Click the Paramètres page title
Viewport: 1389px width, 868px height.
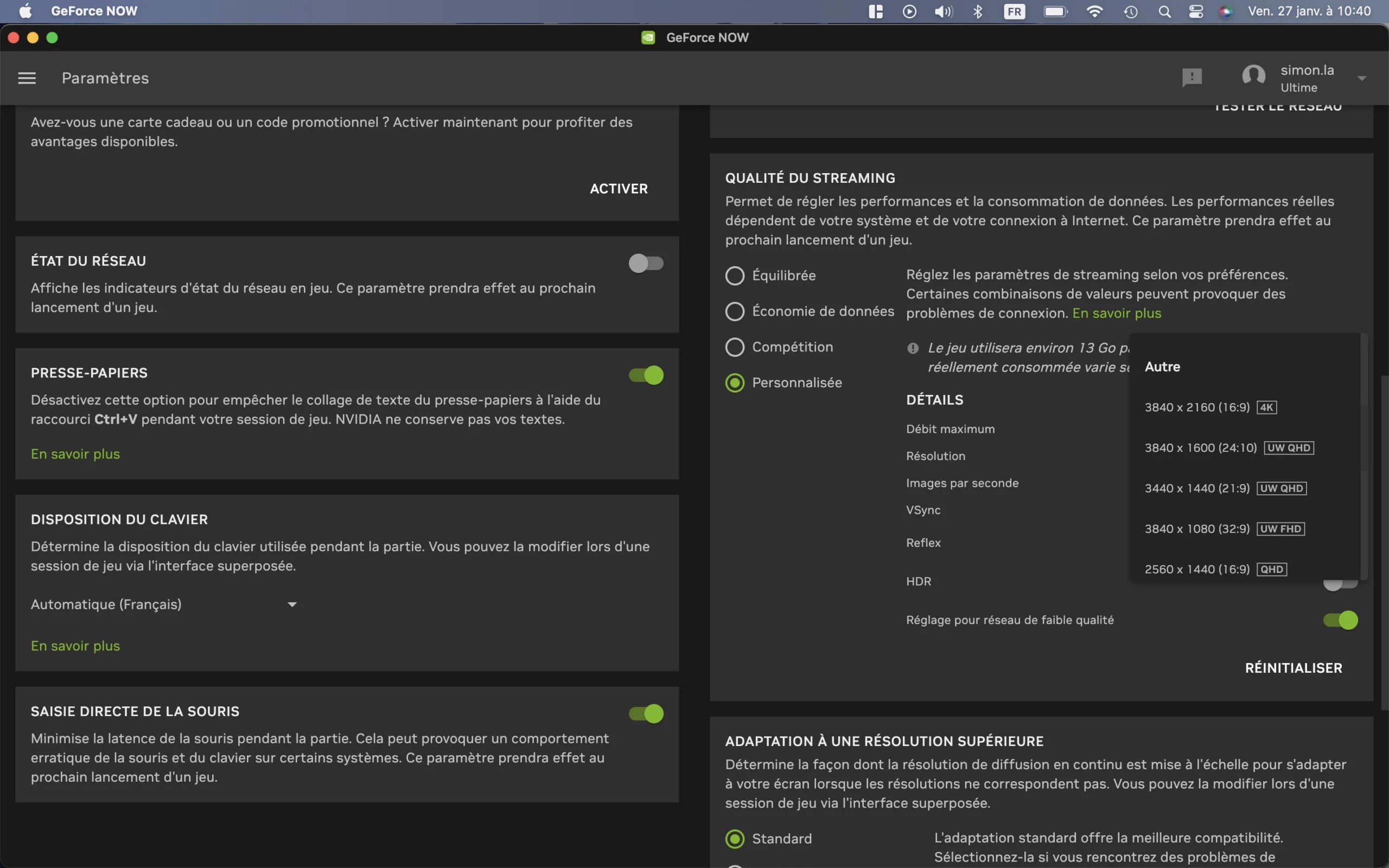pos(105,78)
